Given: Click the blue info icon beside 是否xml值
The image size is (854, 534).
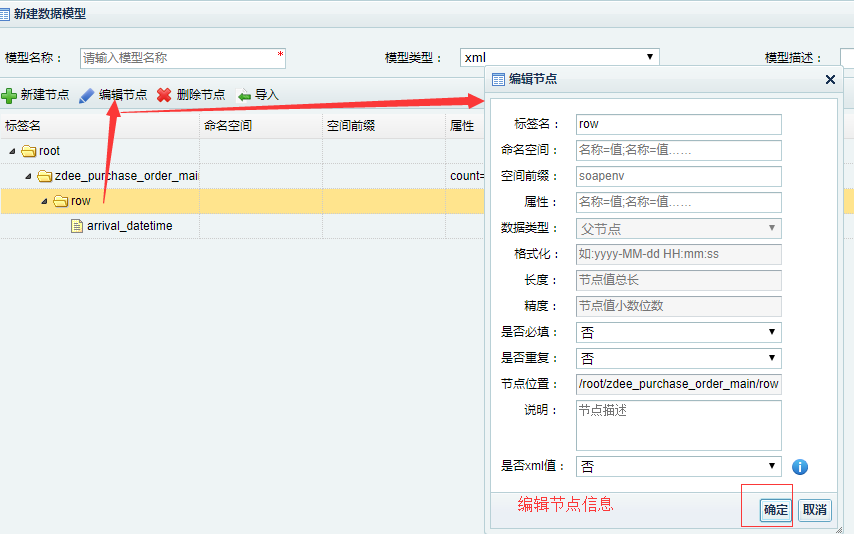Looking at the screenshot, I should coord(799,467).
